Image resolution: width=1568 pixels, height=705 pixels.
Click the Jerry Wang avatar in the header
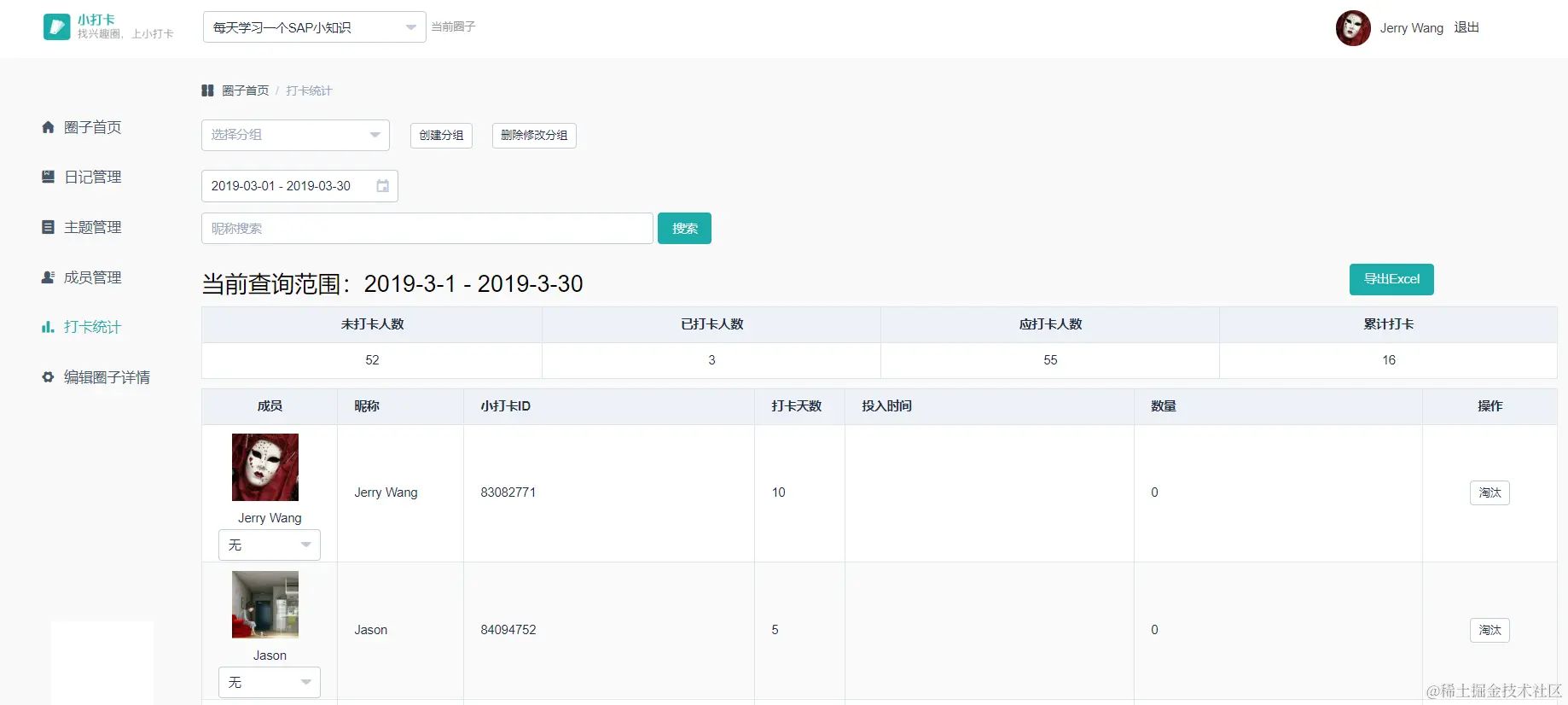(x=1353, y=28)
